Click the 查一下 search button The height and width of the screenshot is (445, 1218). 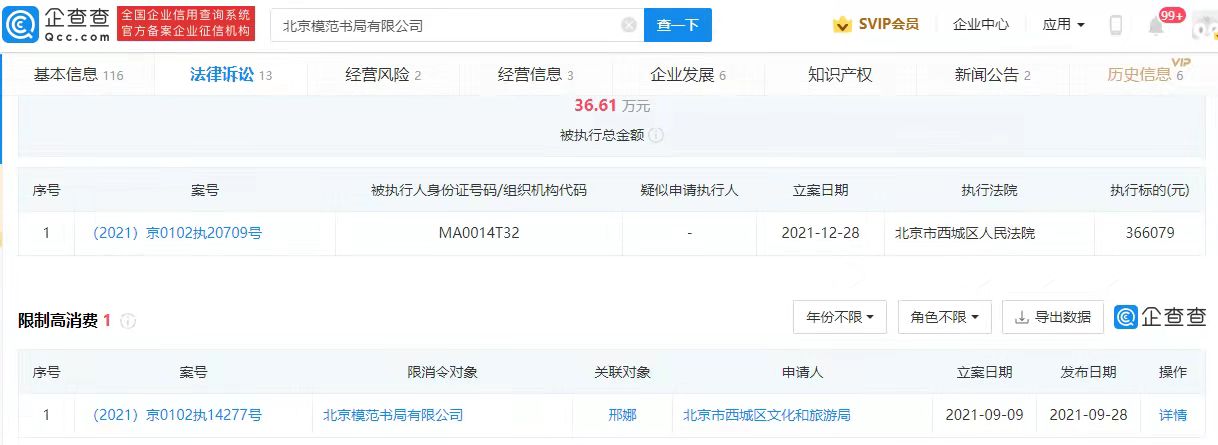pos(677,25)
